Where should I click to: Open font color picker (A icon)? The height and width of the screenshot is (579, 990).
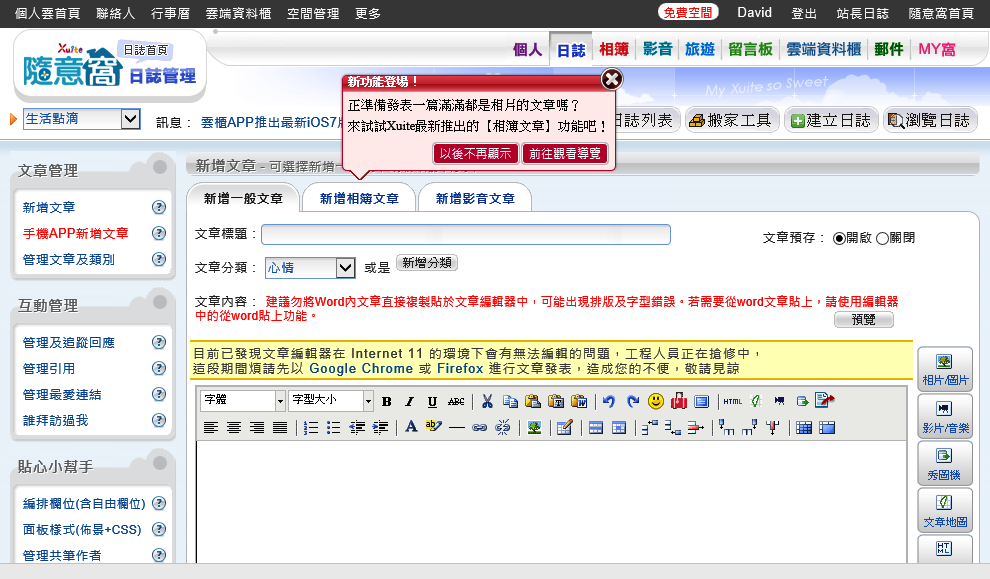[x=411, y=427]
